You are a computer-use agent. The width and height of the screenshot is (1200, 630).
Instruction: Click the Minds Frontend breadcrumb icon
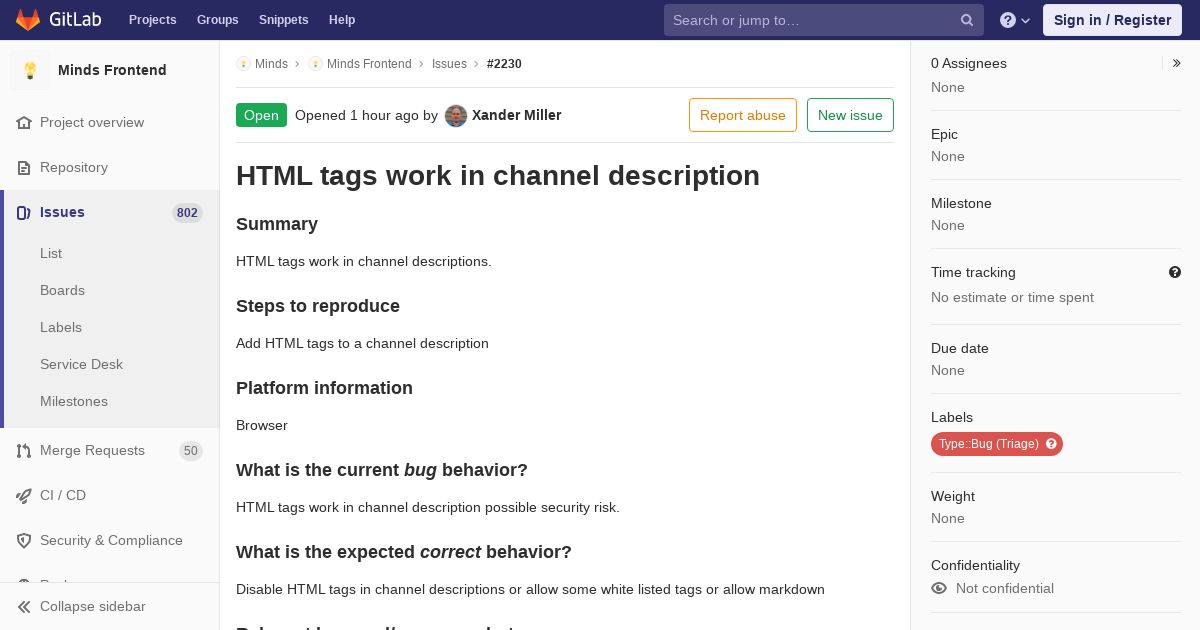pyautogui.click(x=315, y=63)
